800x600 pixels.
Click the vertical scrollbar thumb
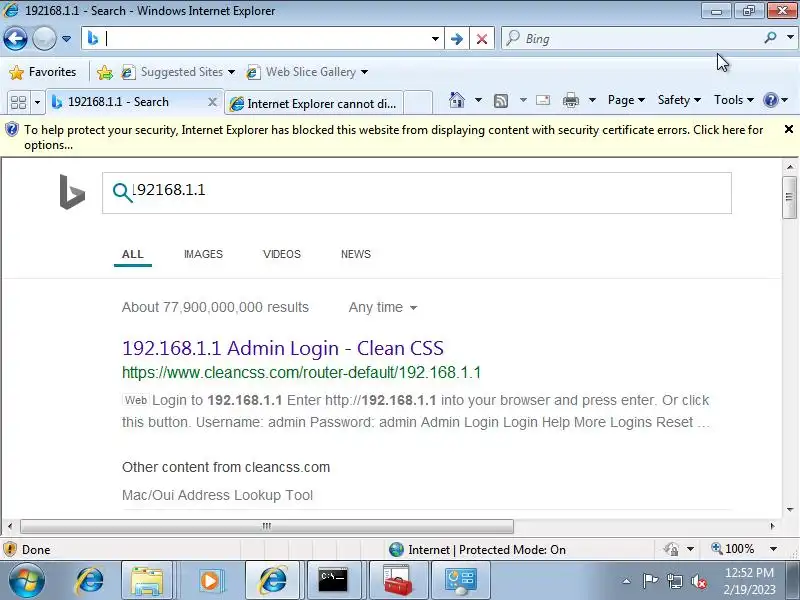[x=789, y=197]
